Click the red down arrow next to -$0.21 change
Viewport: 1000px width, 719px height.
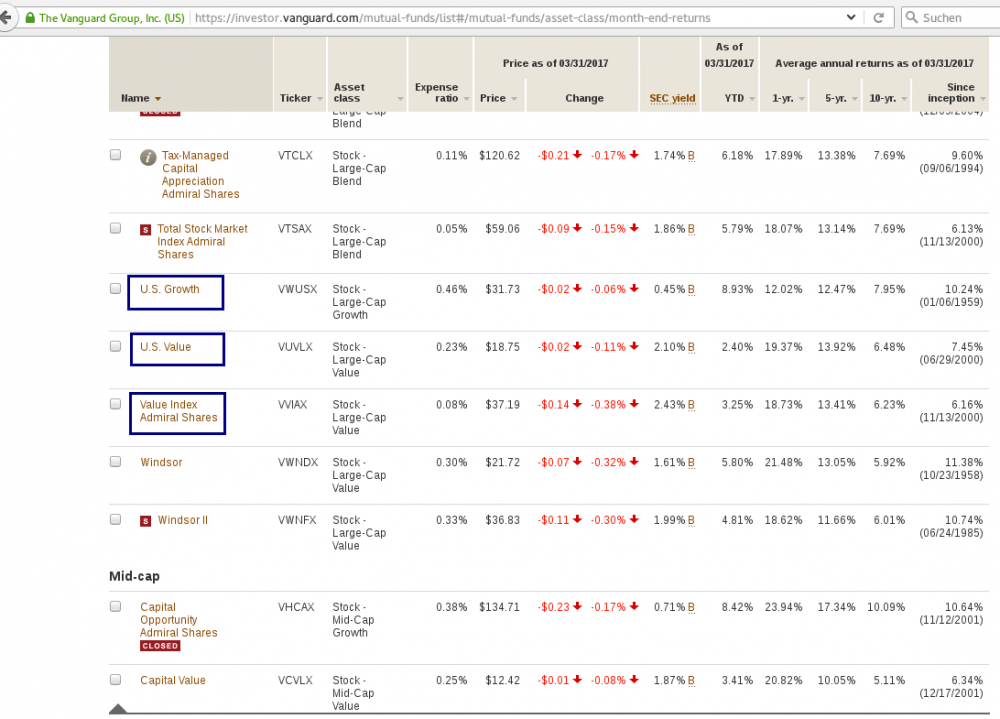[578, 155]
